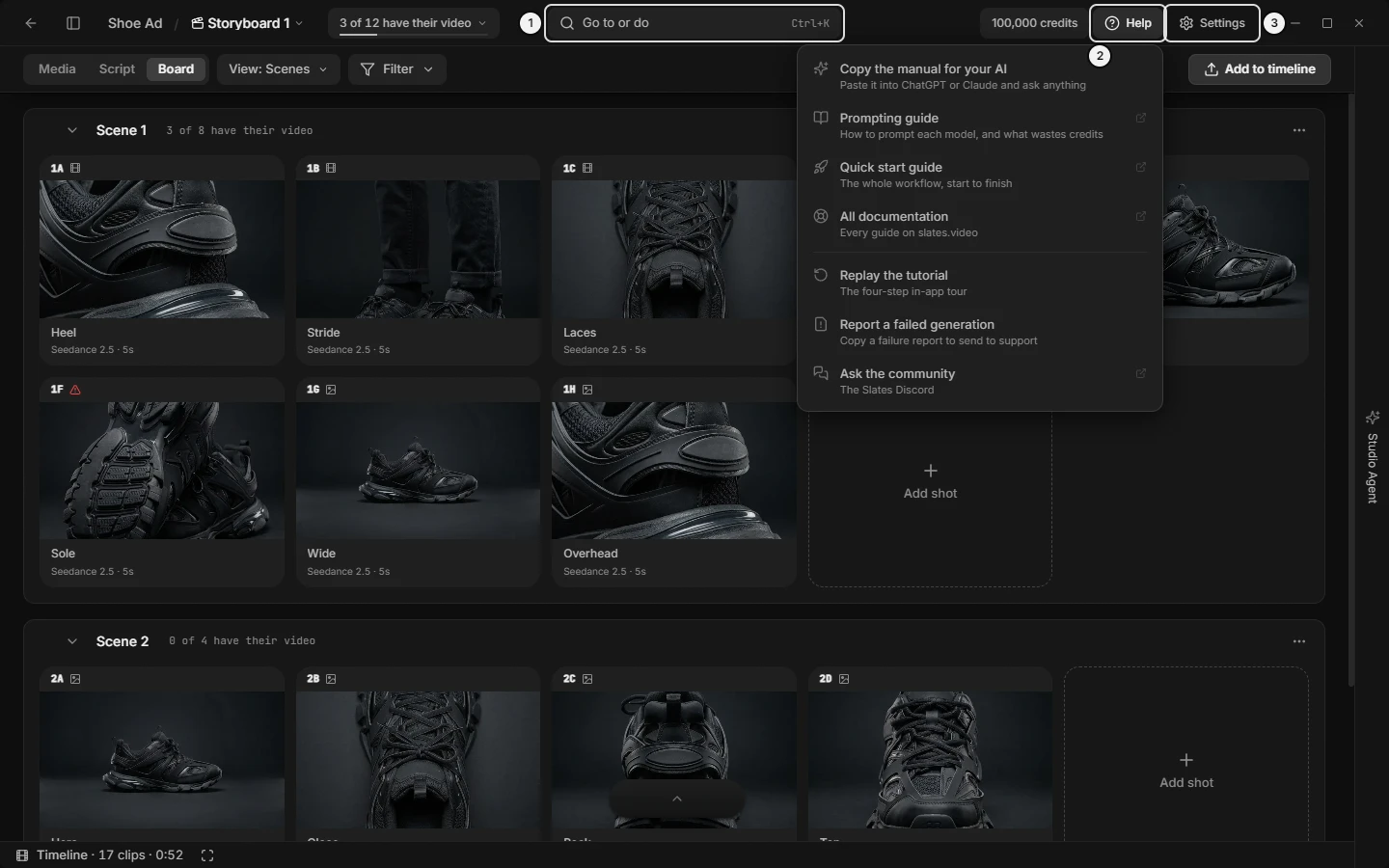View the 100,000 credits balance
Viewport: 1389px width, 868px height.
[x=1034, y=23]
